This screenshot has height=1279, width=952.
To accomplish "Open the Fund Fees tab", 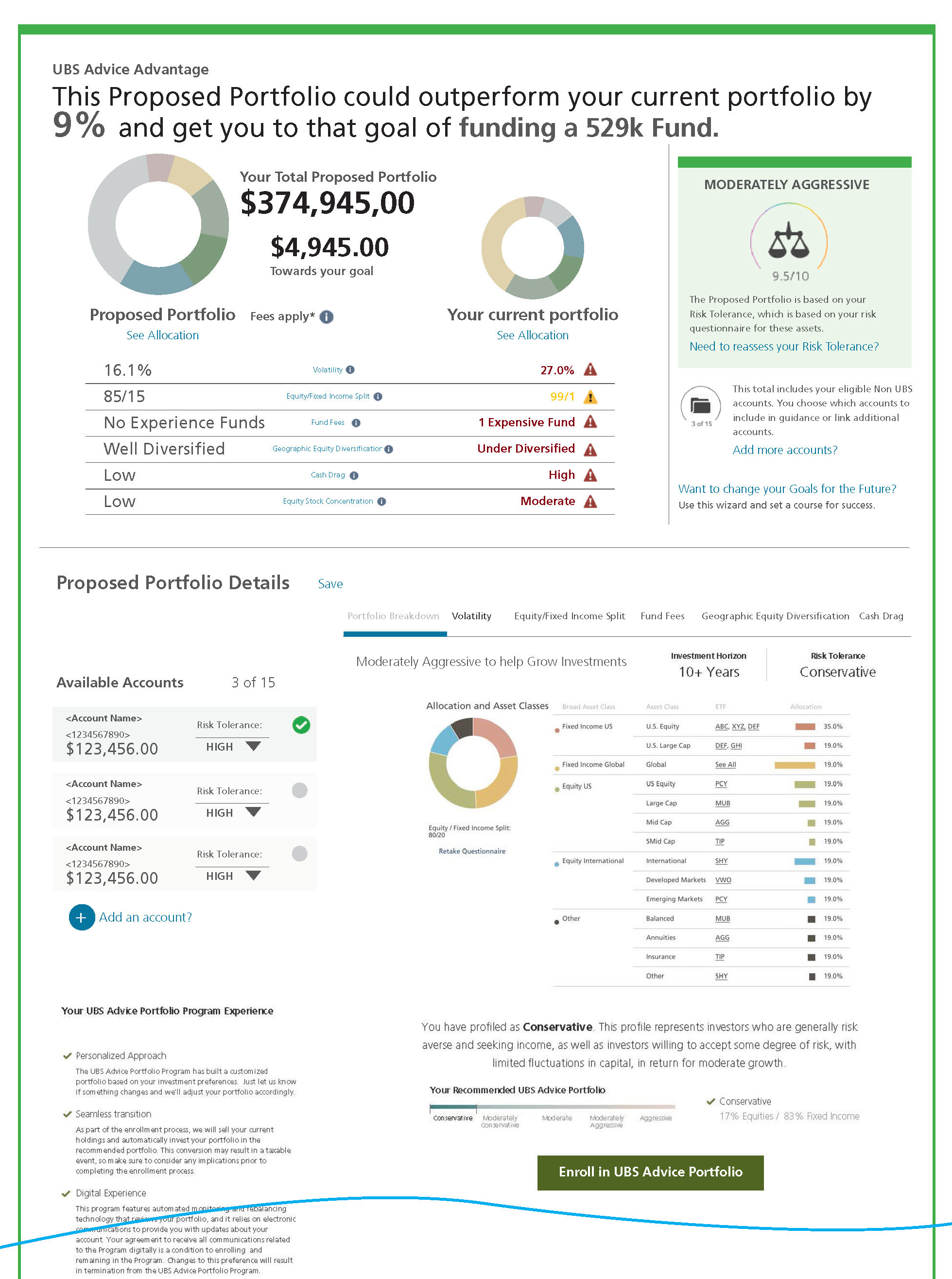I will pos(662,616).
